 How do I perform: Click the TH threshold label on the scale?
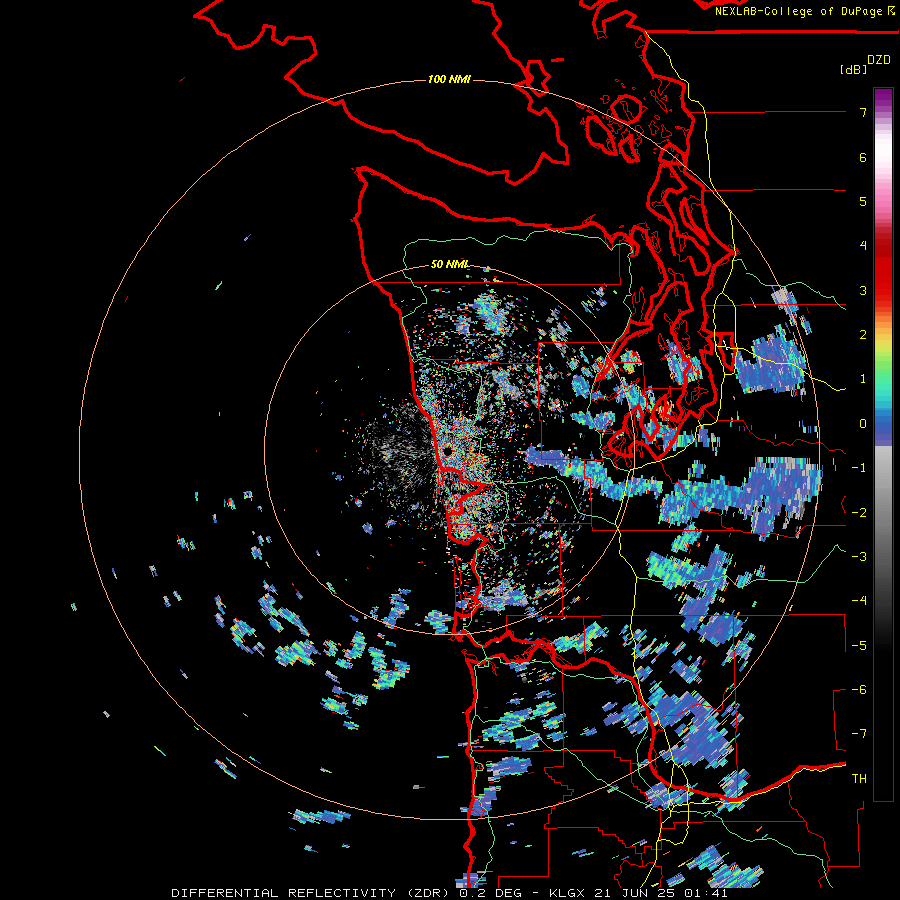[859, 779]
